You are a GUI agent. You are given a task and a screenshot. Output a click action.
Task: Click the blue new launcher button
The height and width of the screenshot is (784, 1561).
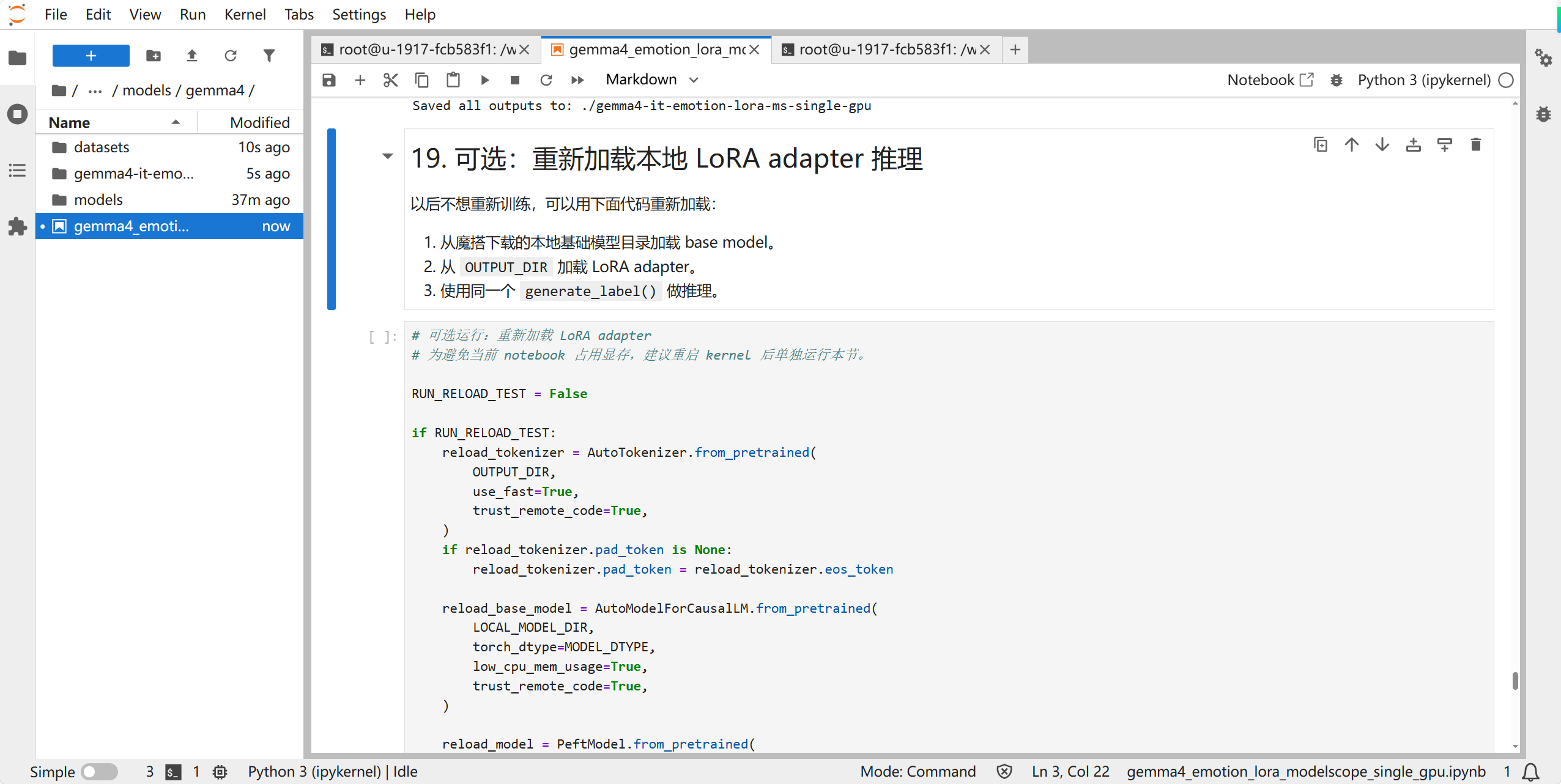pos(91,56)
